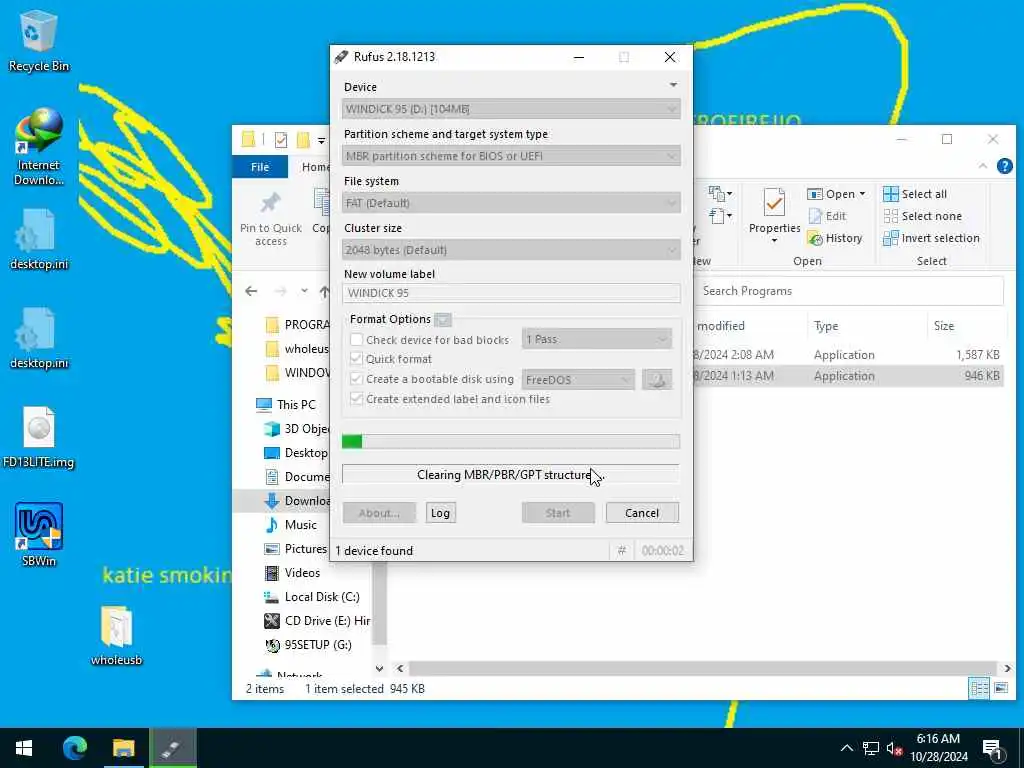Click the muted volume tray icon

(x=895, y=748)
